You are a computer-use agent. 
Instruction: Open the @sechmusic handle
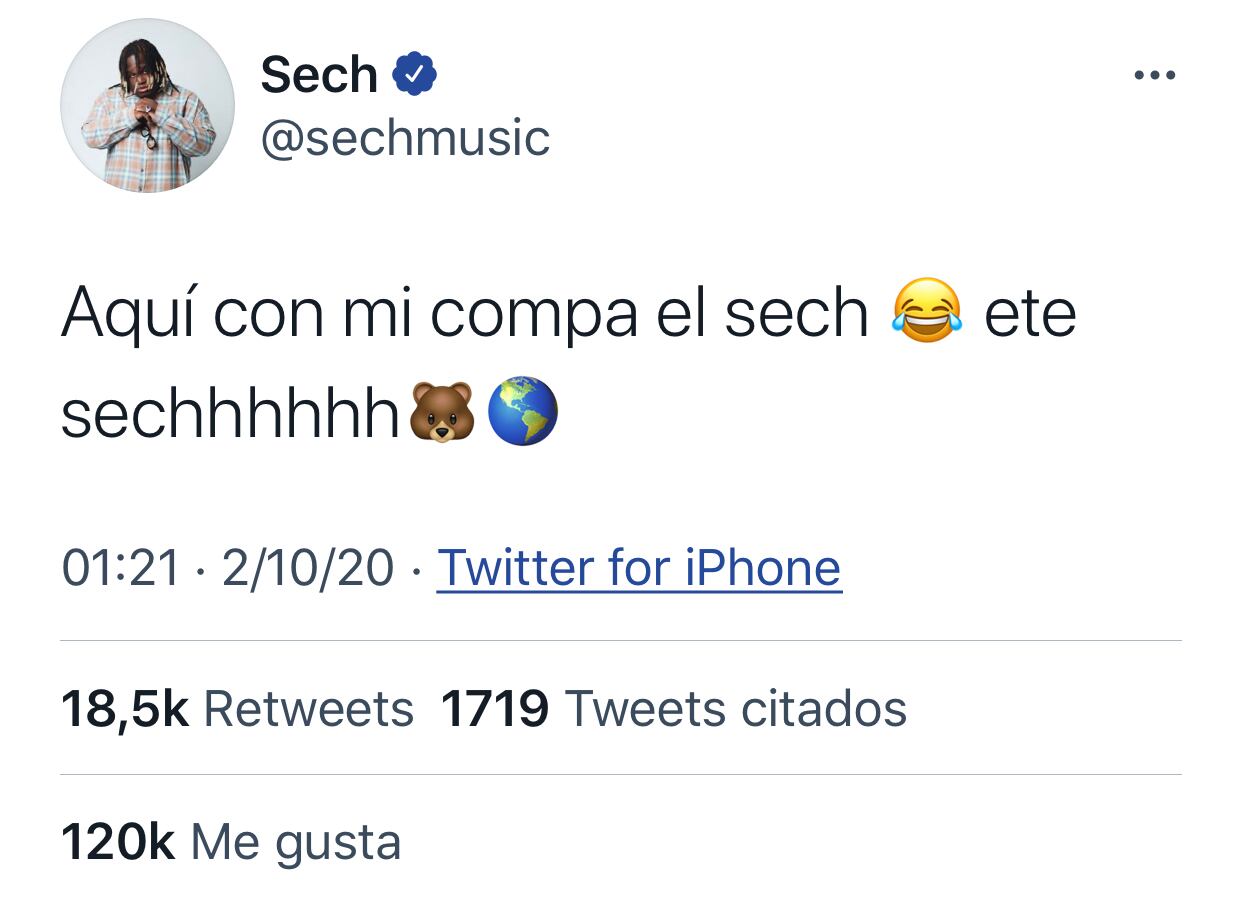(x=405, y=138)
